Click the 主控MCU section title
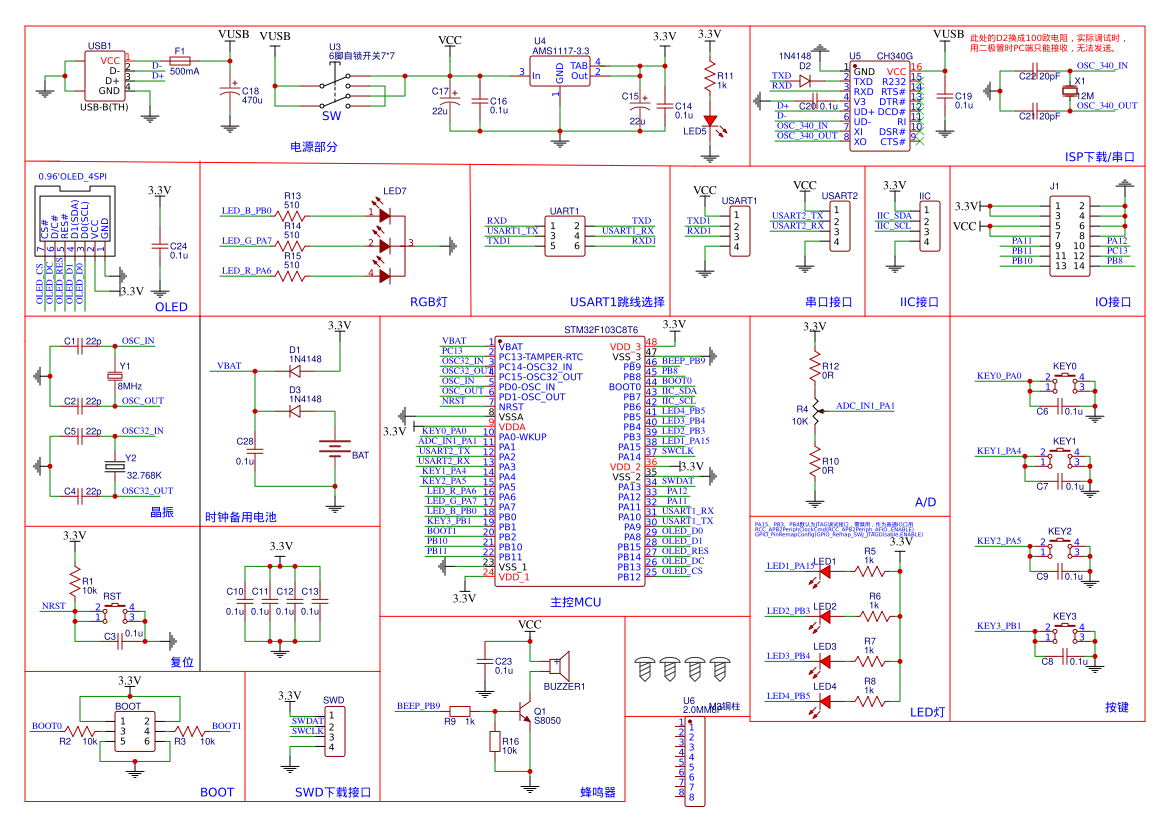This screenshot has height=828, width=1169. pyautogui.click(x=576, y=601)
